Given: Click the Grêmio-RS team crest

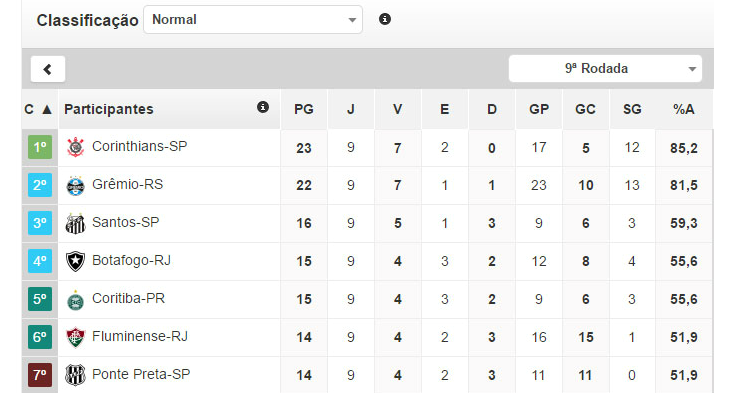Looking at the screenshot, I should (75, 186).
